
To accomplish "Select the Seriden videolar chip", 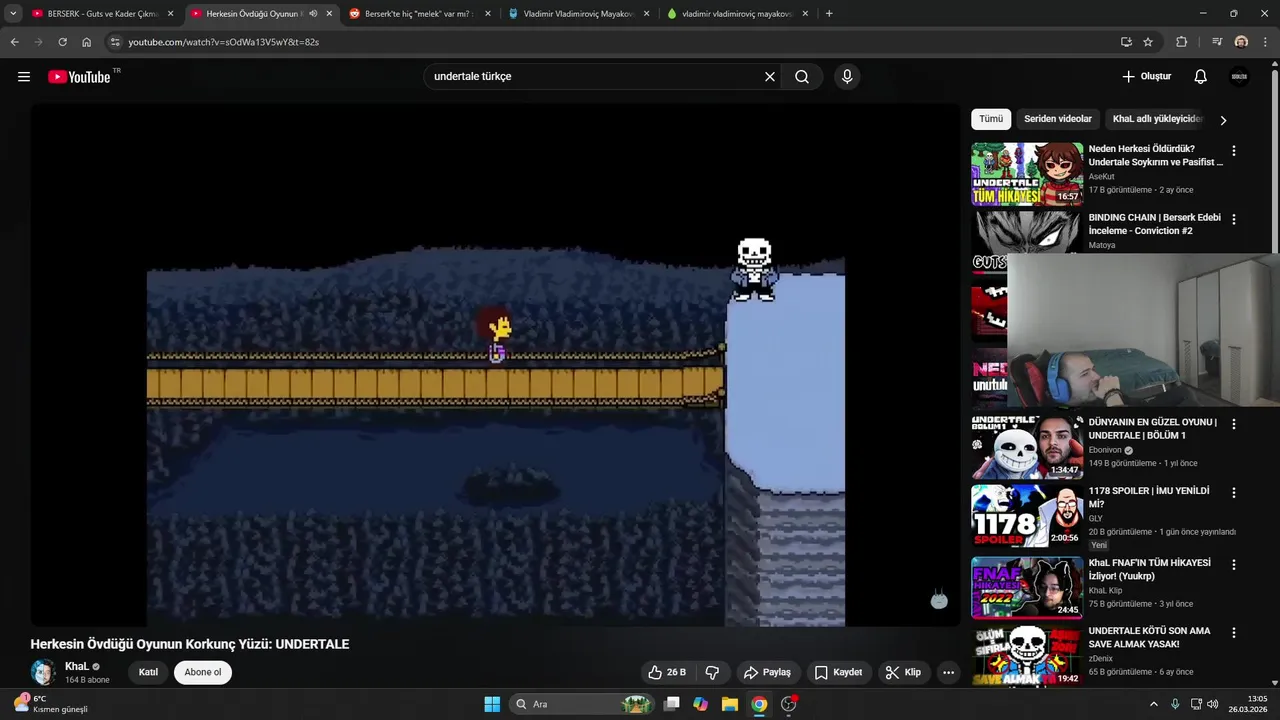I will tap(1058, 119).
